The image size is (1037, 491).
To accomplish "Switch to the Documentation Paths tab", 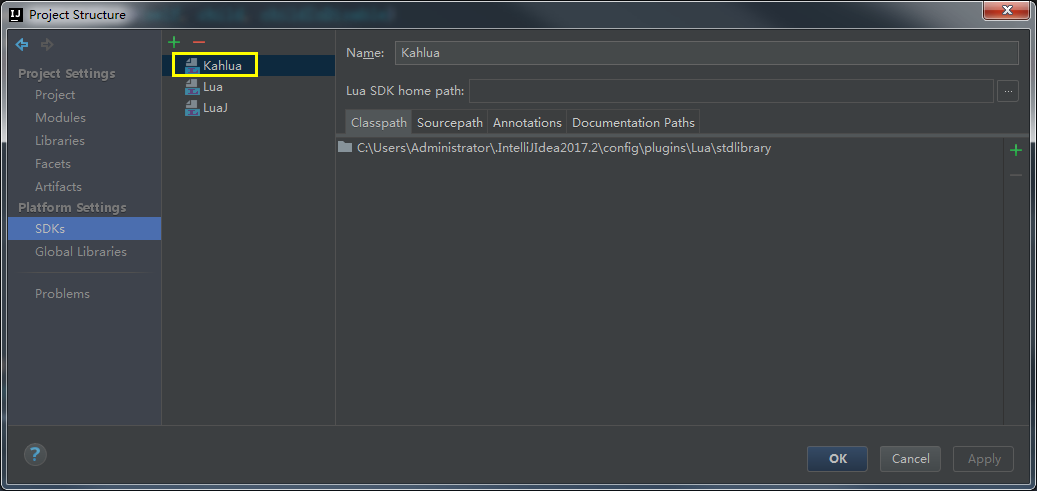I will 633,122.
